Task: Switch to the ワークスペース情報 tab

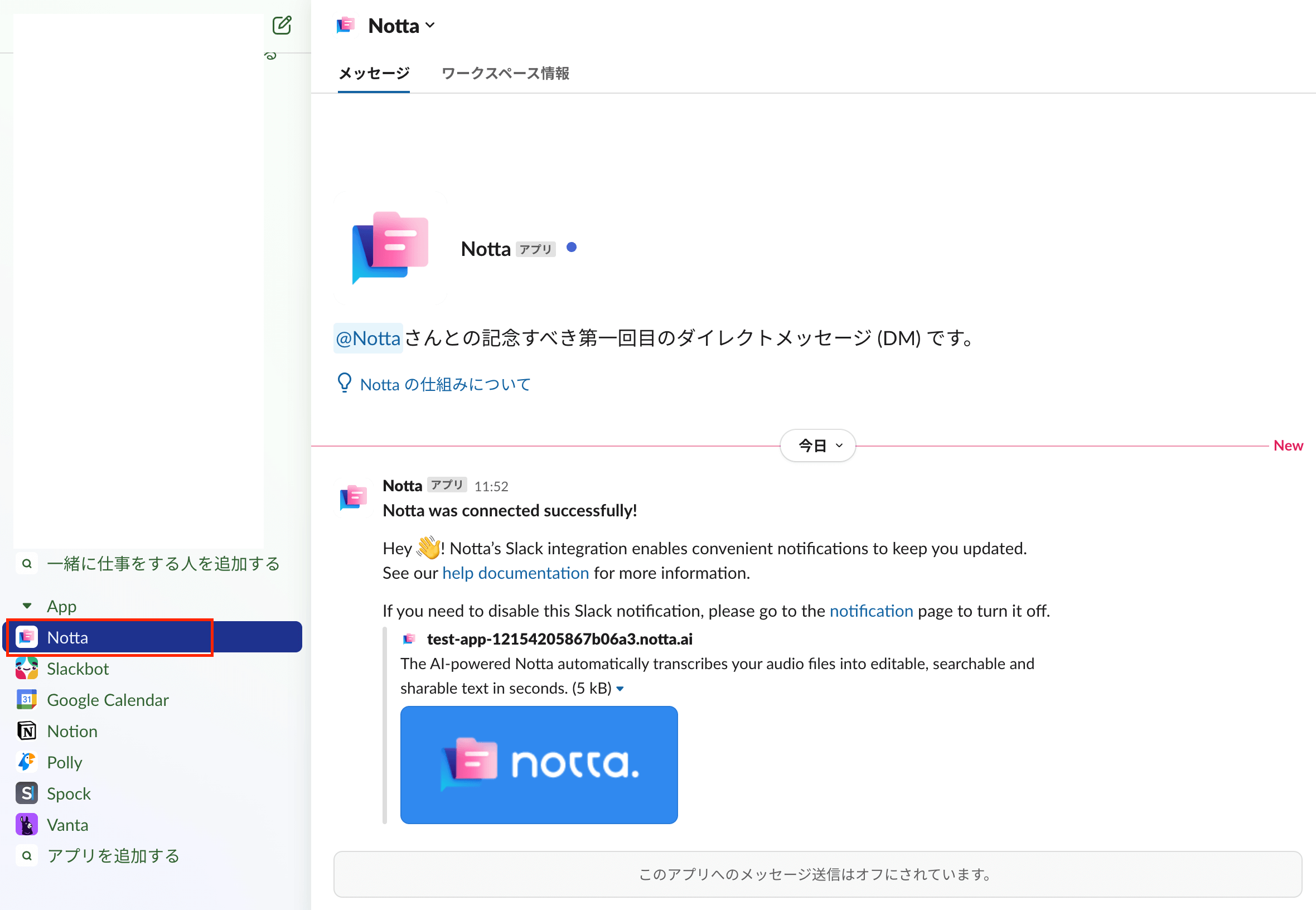Action: pos(505,74)
